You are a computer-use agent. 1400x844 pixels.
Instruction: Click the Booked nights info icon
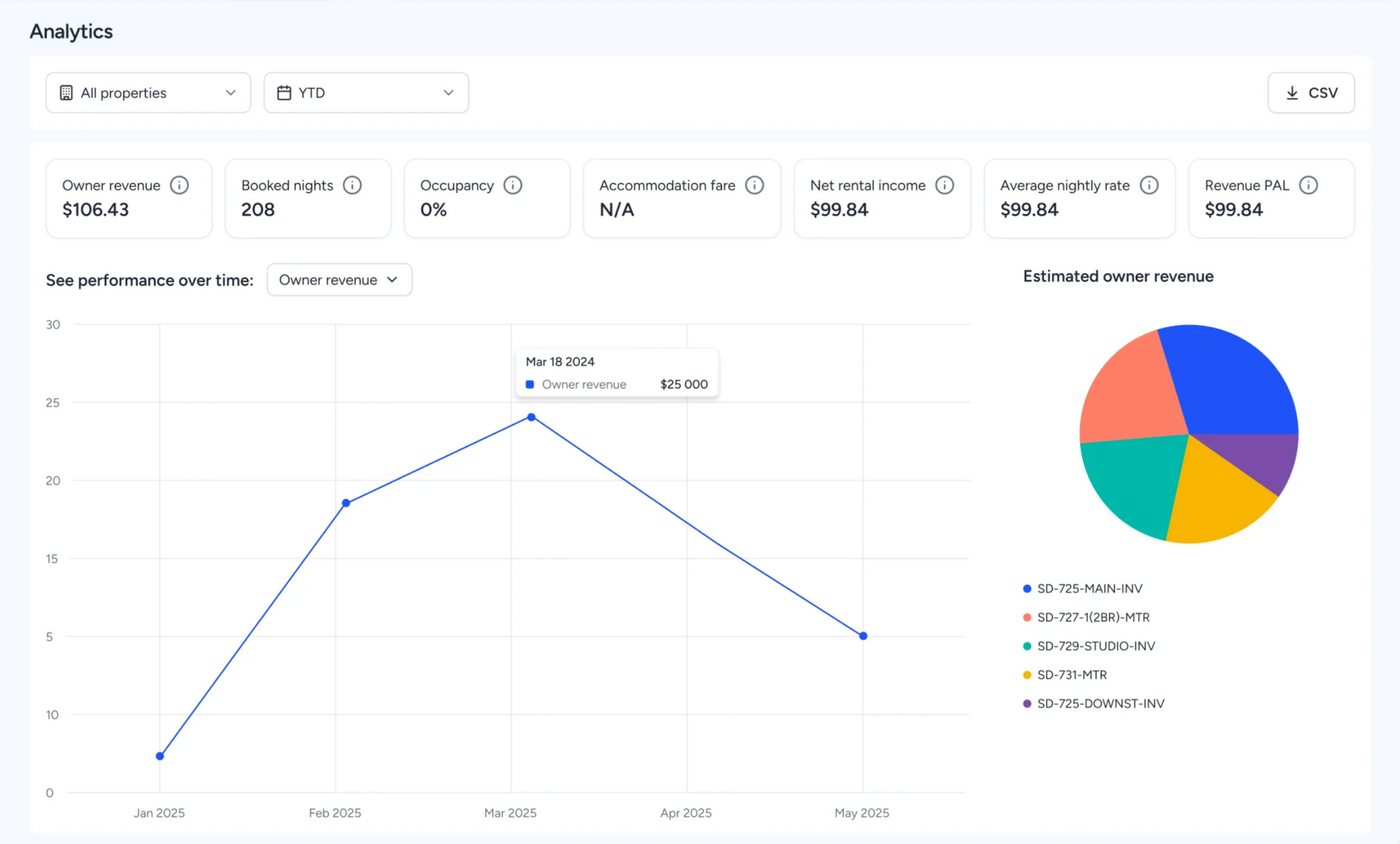pyautogui.click(x=352, y=185)
